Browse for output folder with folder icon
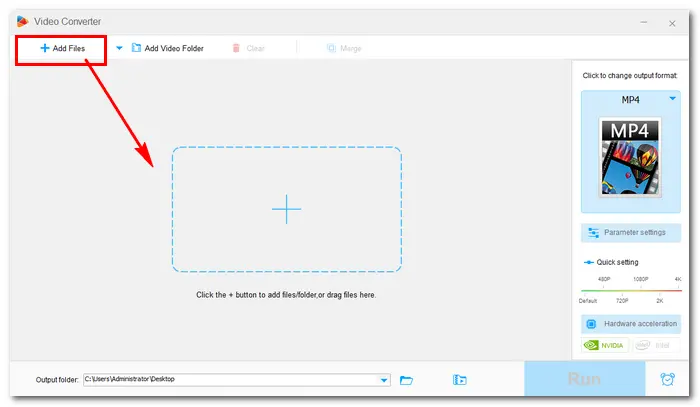Image resolution: width=700 pixels, height=407 pixels. 406,380
